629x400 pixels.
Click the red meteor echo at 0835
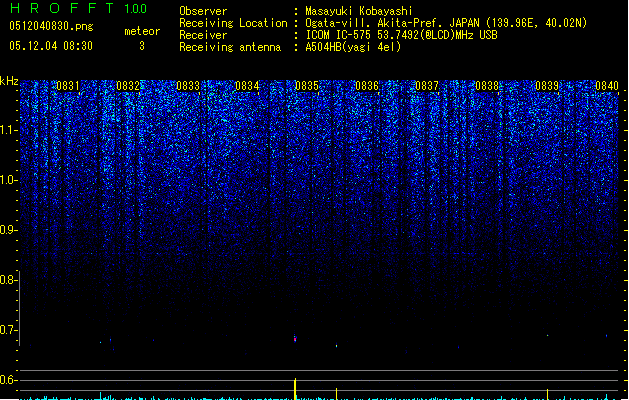click(x=295, y=339)
